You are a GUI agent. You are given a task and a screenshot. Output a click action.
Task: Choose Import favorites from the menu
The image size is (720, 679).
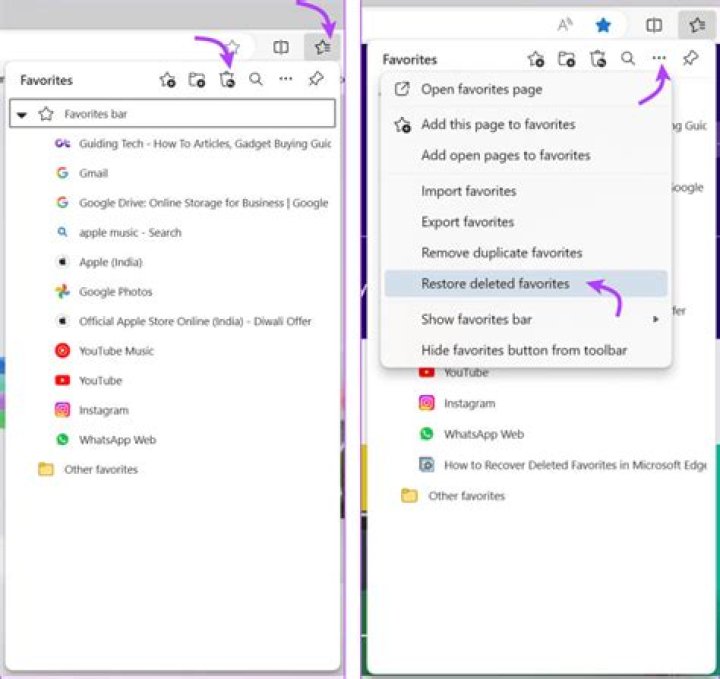tap(468, 191)
